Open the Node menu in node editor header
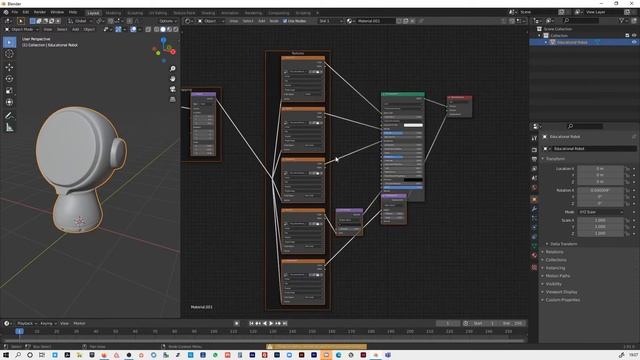 click(x=274, y=21)
